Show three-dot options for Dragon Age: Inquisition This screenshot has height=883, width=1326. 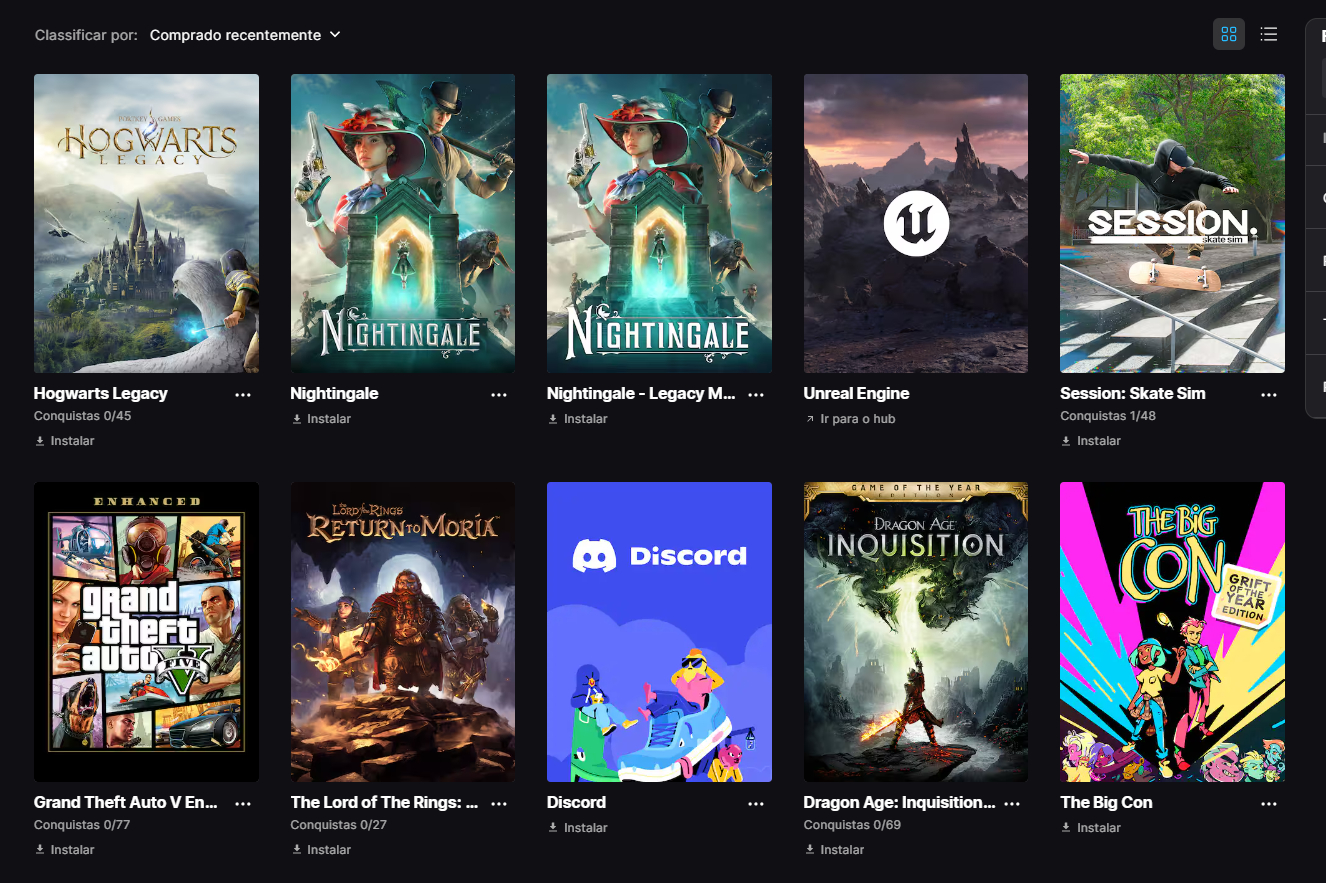coord(1012,804)
